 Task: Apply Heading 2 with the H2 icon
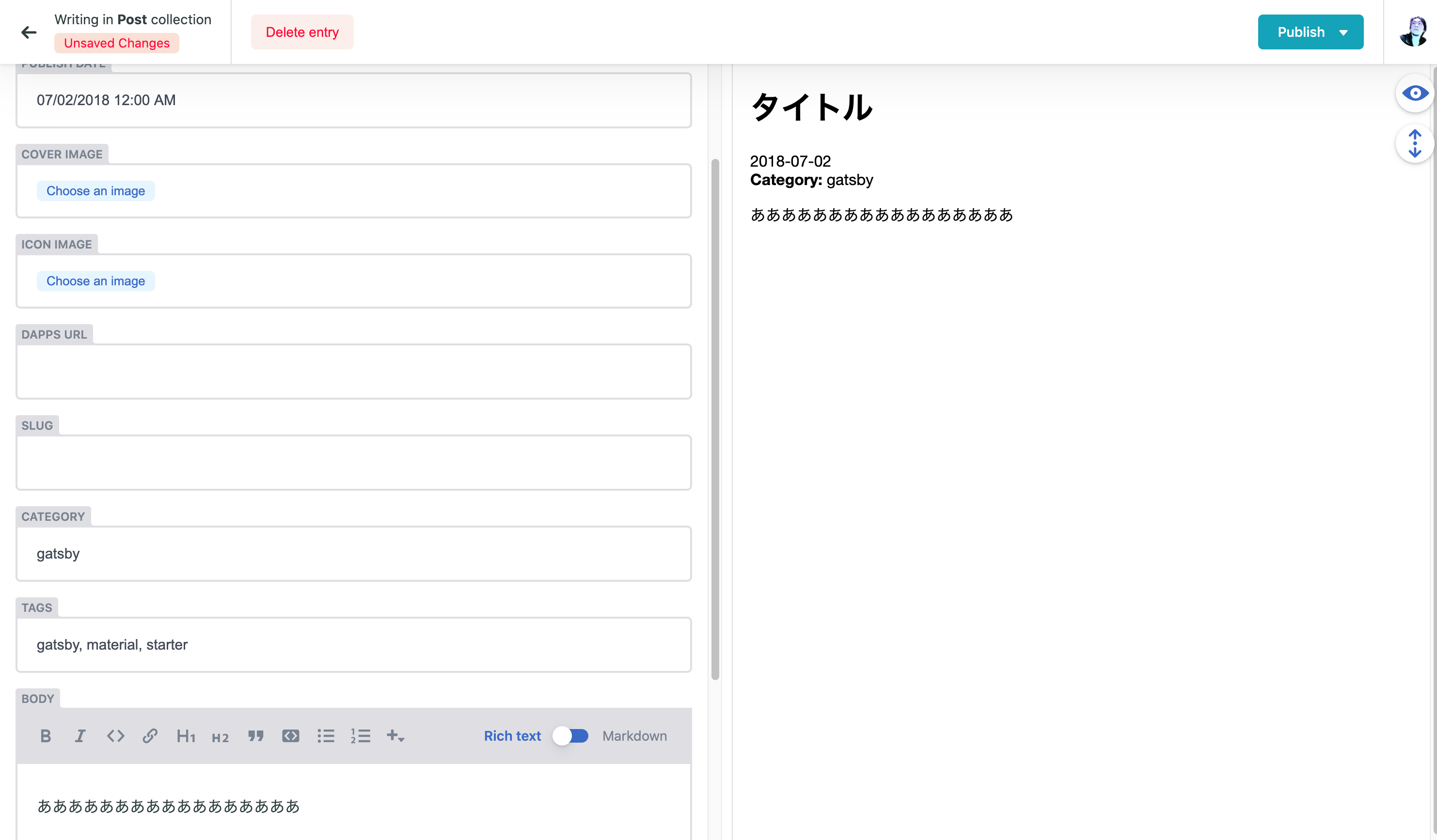click(220, 737)
